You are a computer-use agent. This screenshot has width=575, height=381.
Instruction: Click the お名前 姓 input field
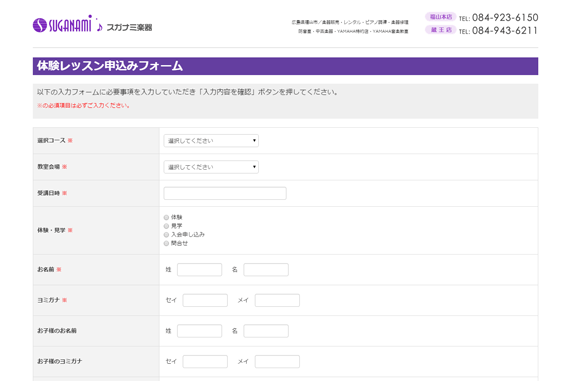pyautogui.click(x=199, y=270)
